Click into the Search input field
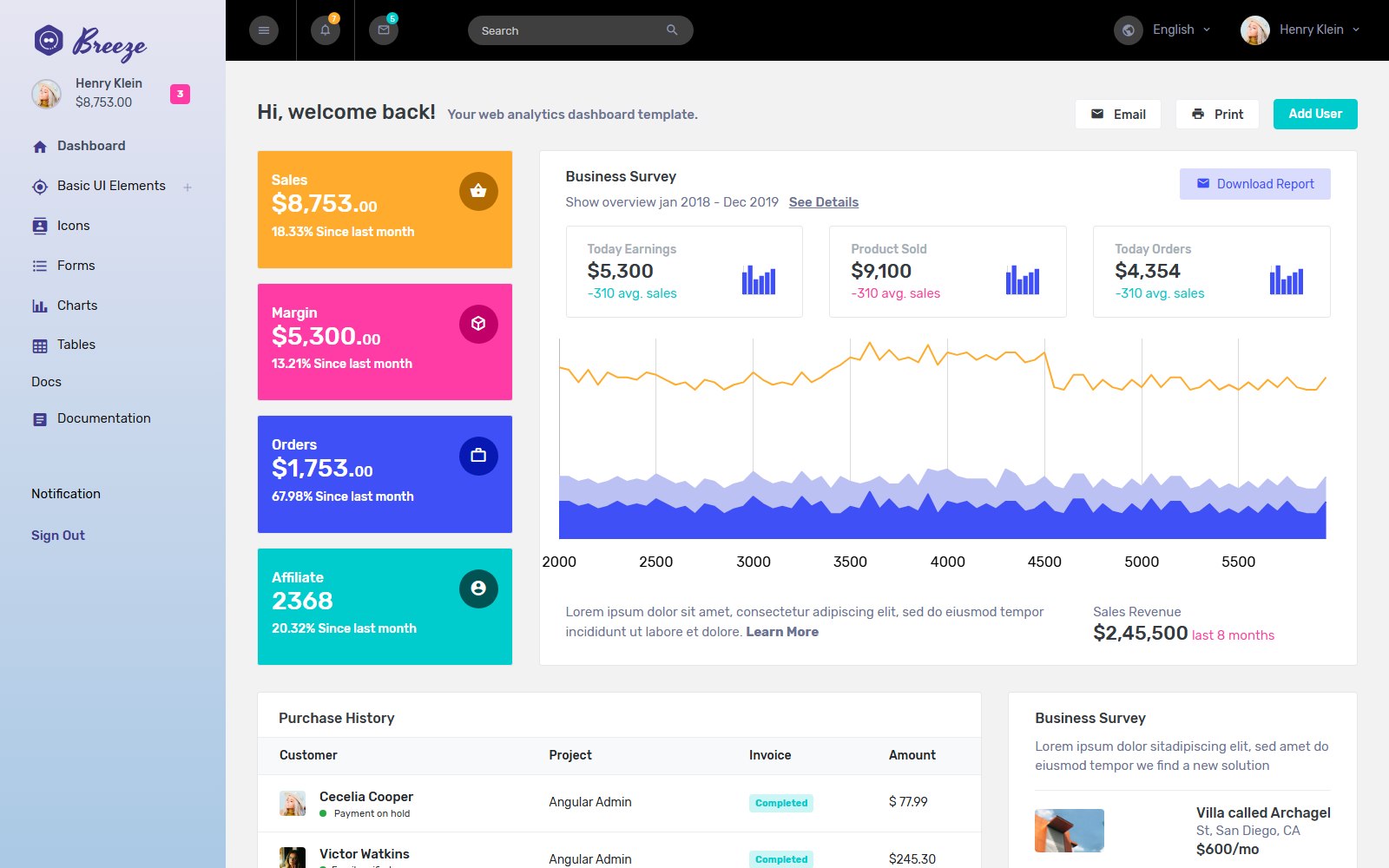 (x=580, y=30)
